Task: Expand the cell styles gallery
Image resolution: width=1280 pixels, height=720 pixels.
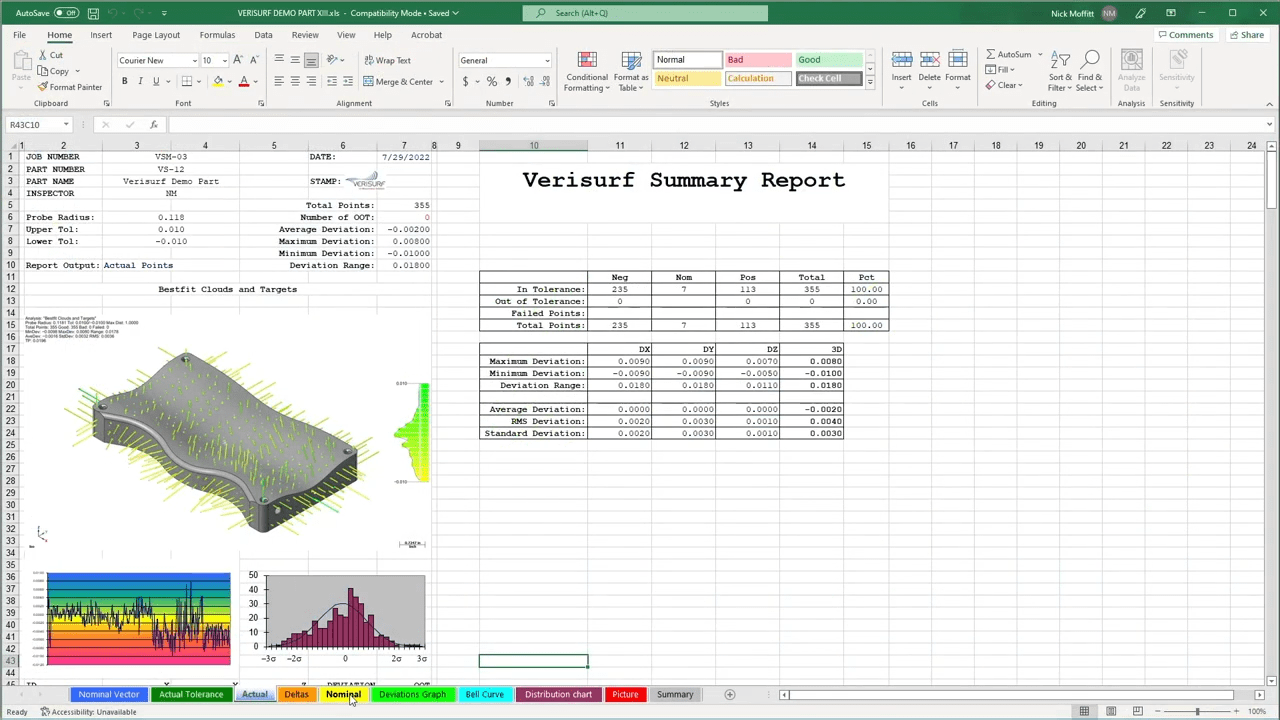Action: [x=869, y=83]
